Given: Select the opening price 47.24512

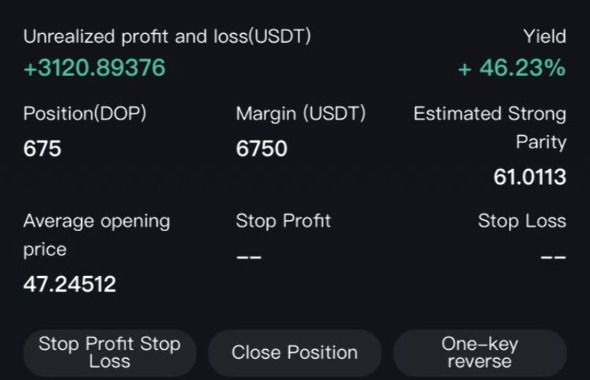Looking at the screenshot, I should click(x=70, y=284).
